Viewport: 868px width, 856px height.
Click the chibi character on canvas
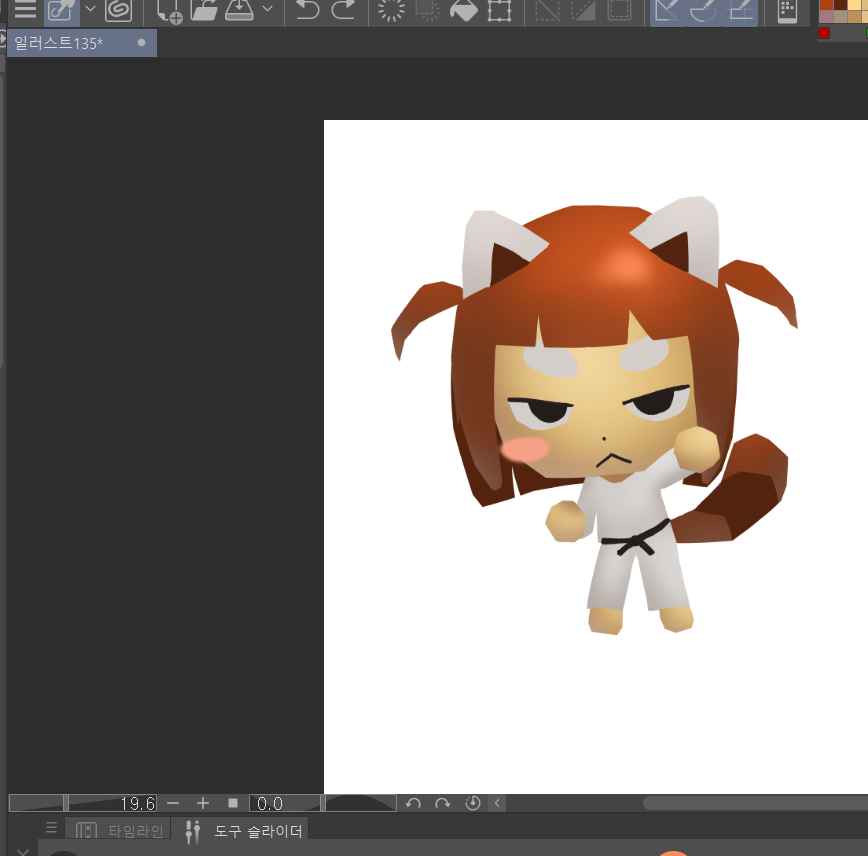coord(595,415)
